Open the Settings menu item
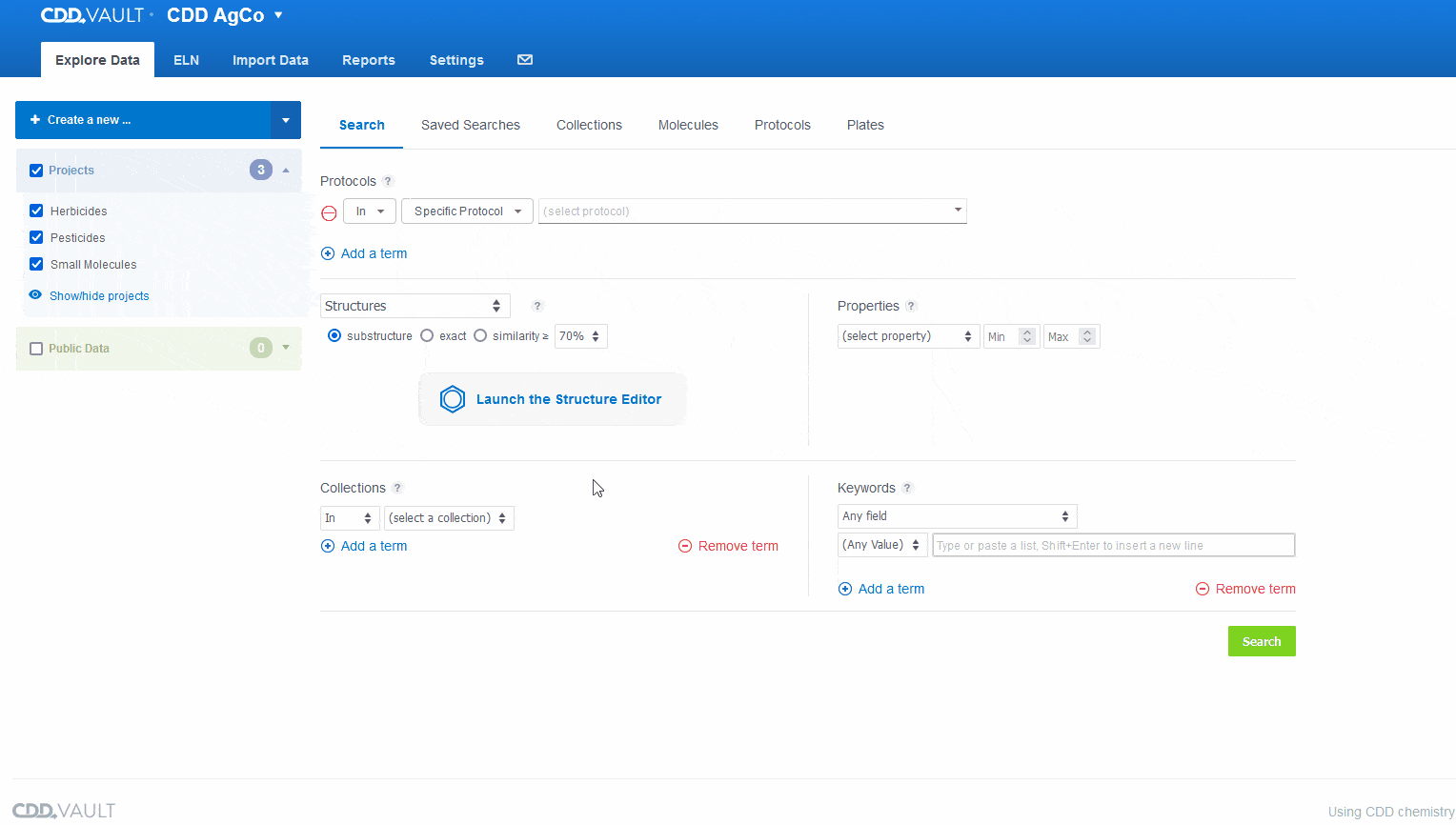 point(455,60)
